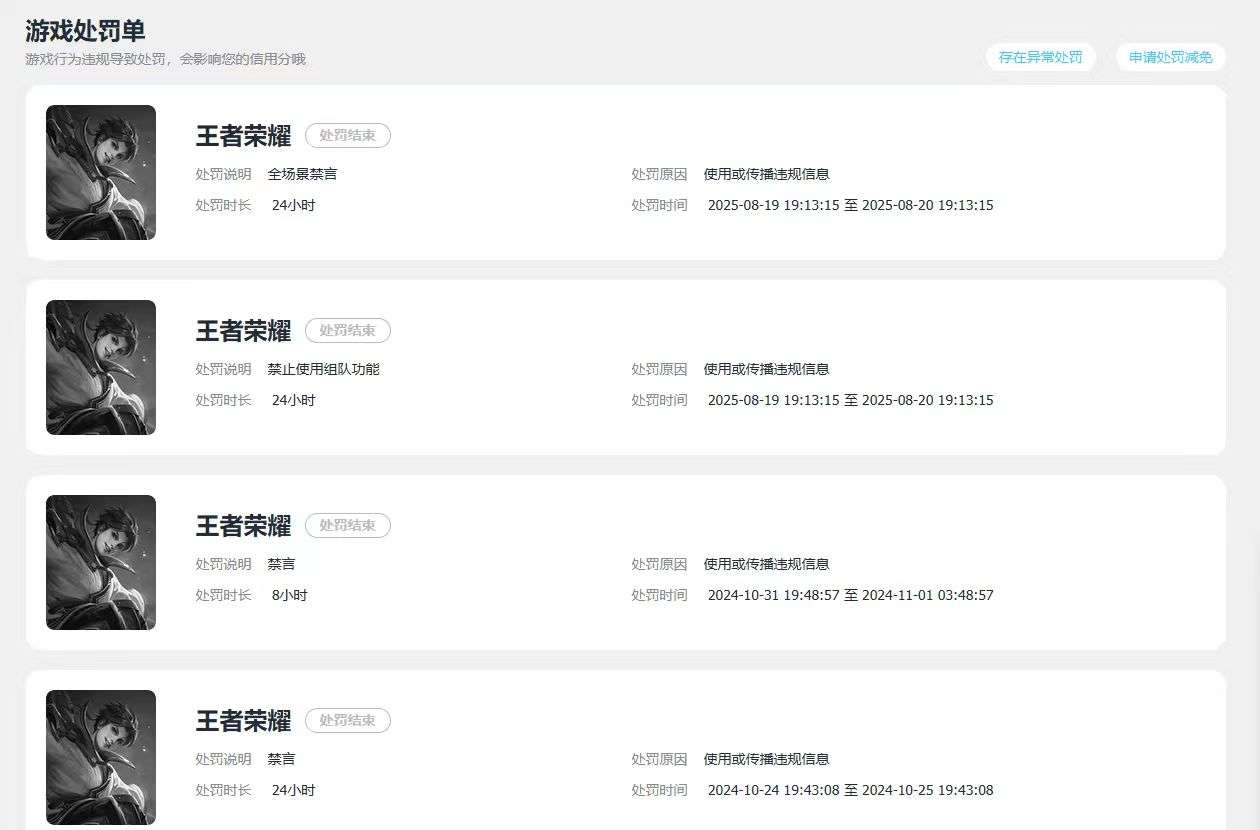Image resolution: width=1260 pixels, height=830 pixels.
Task: Click the 游戏处罚单 page title
Action: [x=85, y=30]
